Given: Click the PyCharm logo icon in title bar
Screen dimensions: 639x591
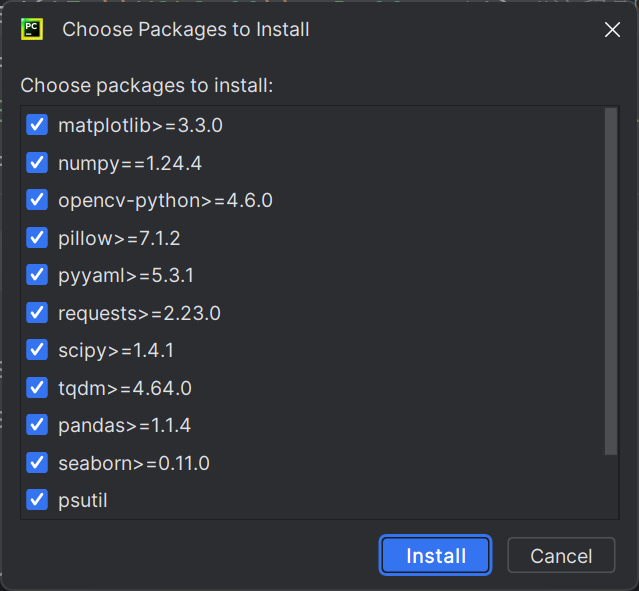Looking at the screenshot, I should pos(31,29).
